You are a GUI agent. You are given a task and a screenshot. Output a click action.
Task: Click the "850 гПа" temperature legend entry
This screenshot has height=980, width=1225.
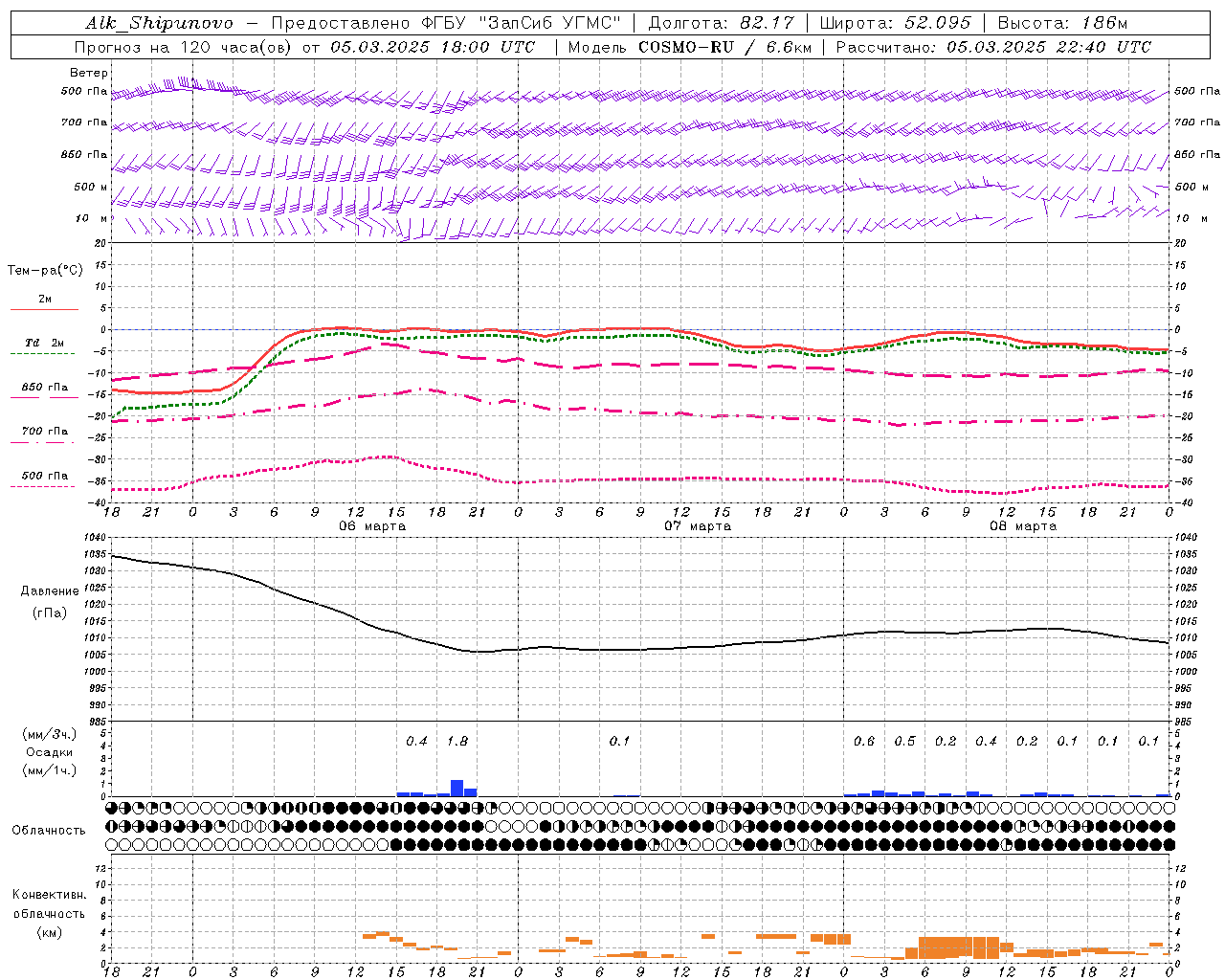pyautogui.click(x=44, y=388)
